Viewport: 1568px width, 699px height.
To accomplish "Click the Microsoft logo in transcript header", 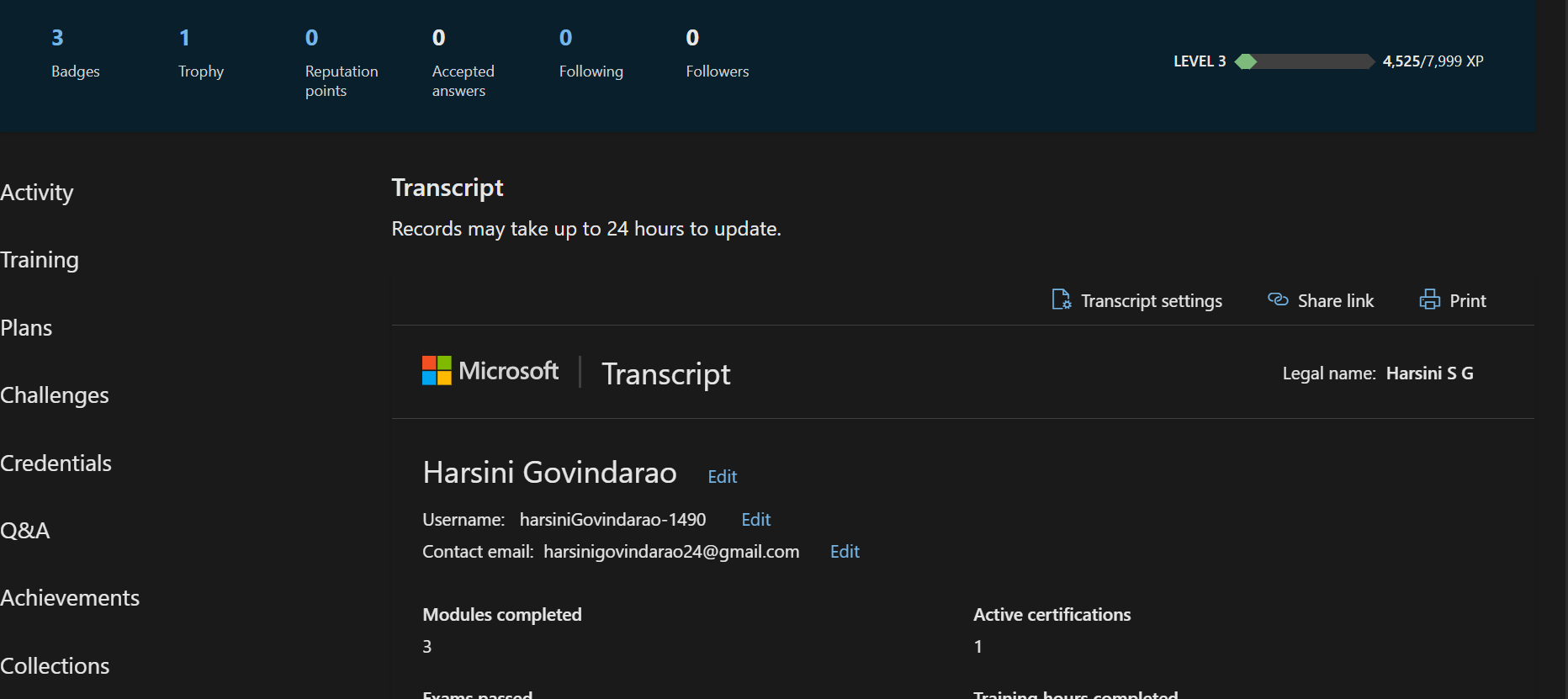I will (490, 371).
